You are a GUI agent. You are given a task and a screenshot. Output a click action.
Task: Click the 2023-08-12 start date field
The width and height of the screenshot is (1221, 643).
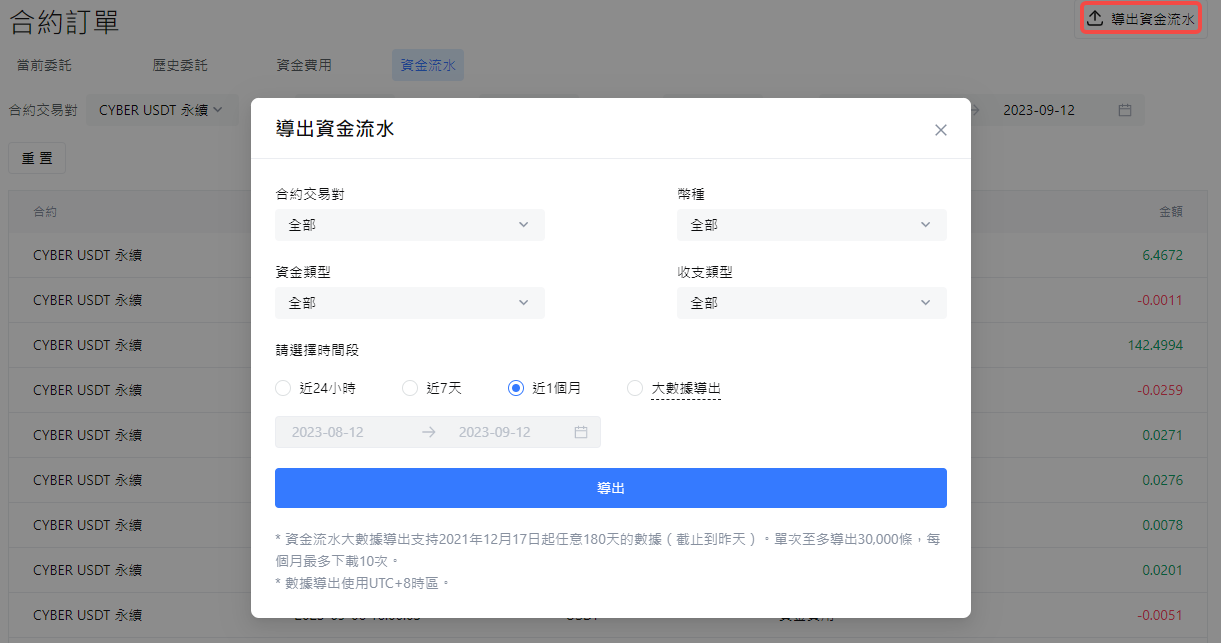pyautogui.click(x=327, y=432)
